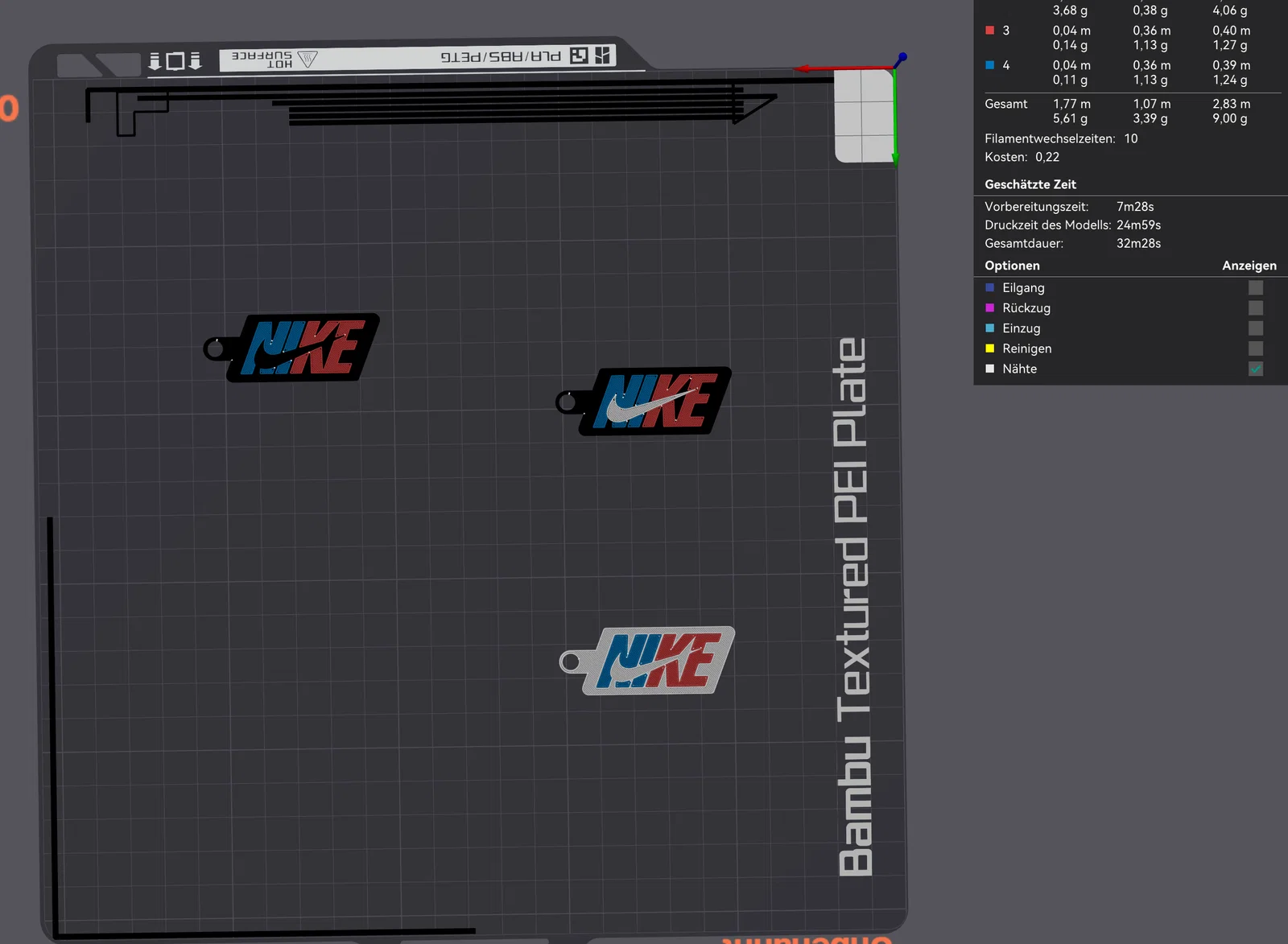Tick the Reinigen display checkbox
Viewport: 1288px width, 944px height.
[1256, 348]
